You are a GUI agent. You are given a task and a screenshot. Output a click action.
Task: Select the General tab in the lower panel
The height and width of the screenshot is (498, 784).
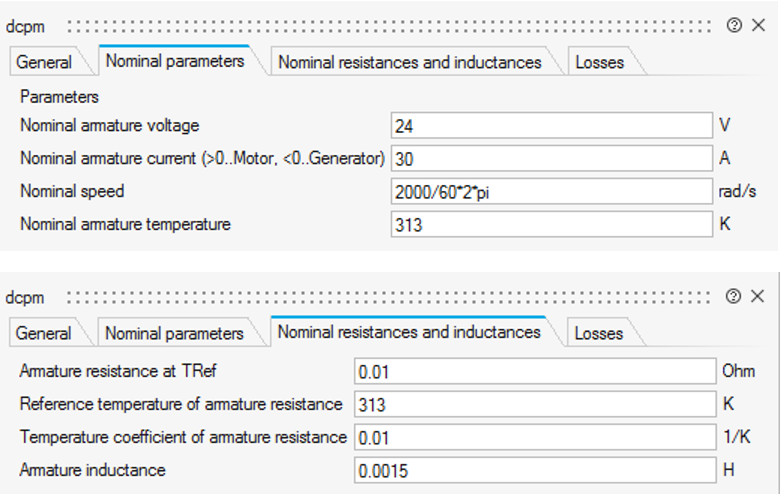coord(44,333)
